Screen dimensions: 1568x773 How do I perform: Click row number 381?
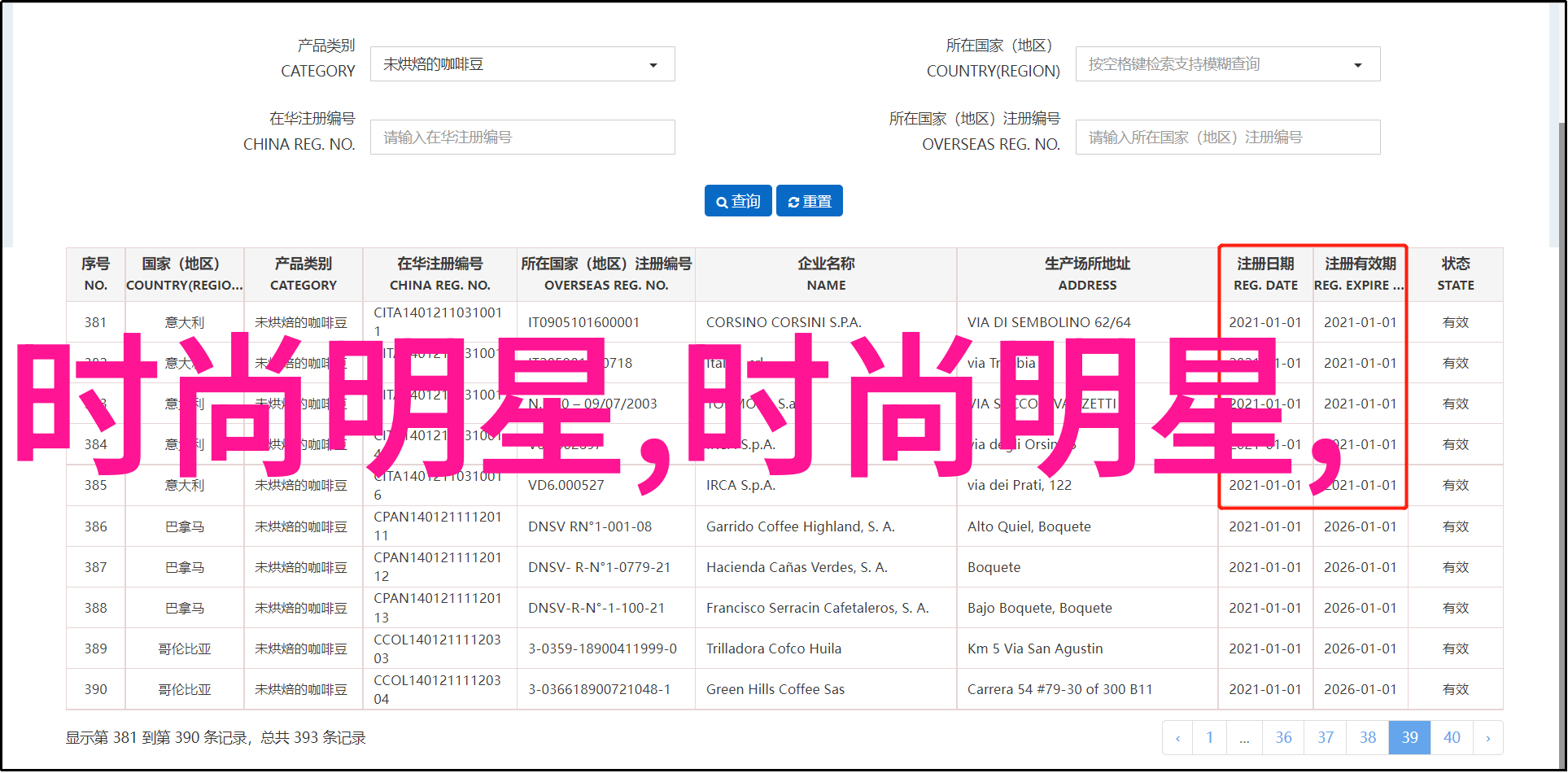click(95, 322)
